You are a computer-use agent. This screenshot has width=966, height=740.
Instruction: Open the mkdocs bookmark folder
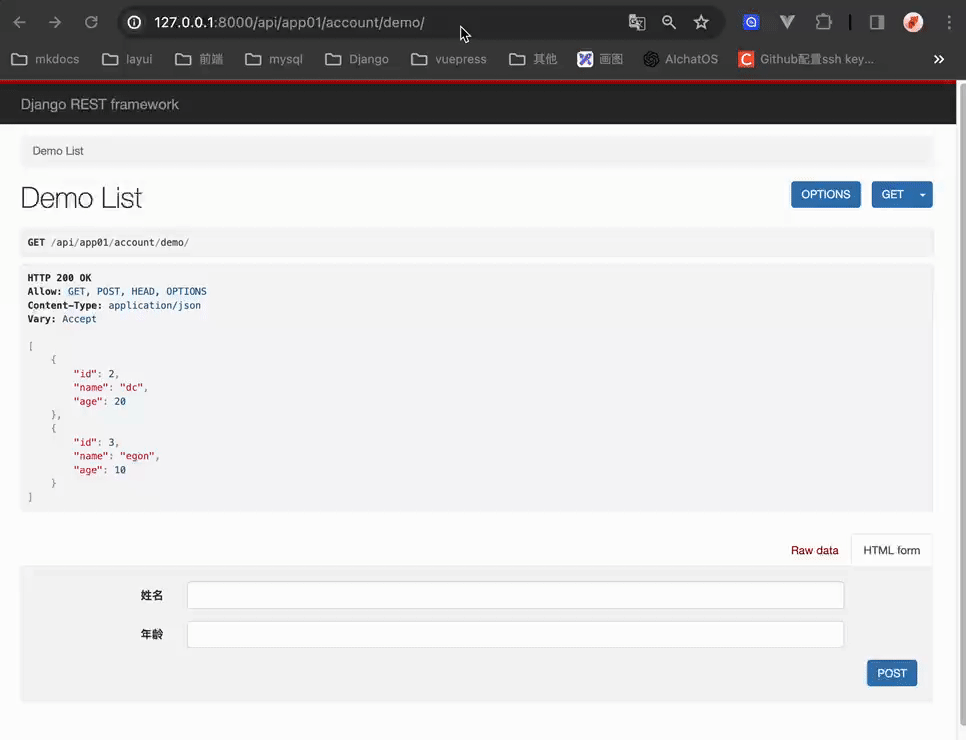point(45,59)
